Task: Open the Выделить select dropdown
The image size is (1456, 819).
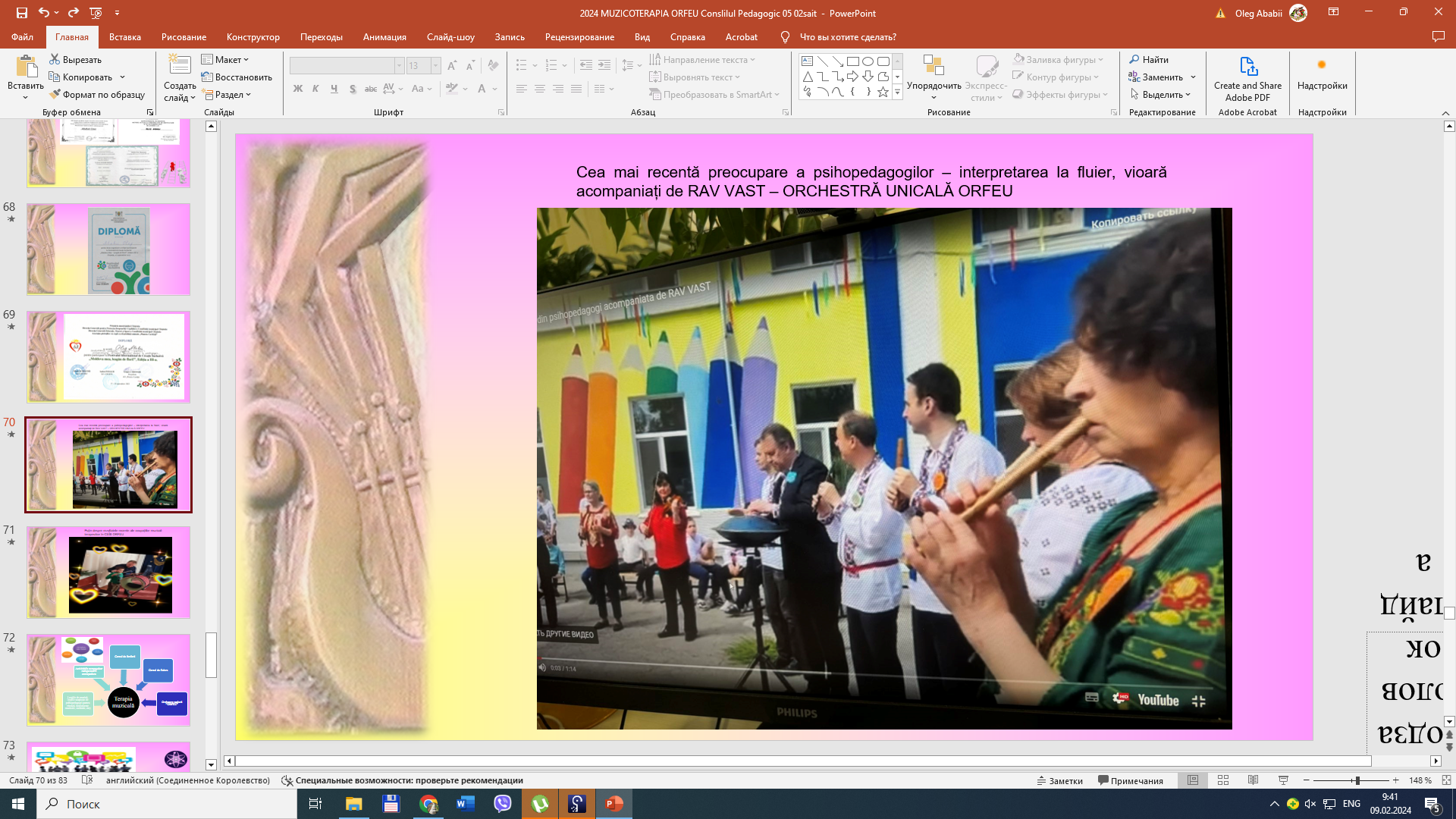Action: tap(1160, 95)
